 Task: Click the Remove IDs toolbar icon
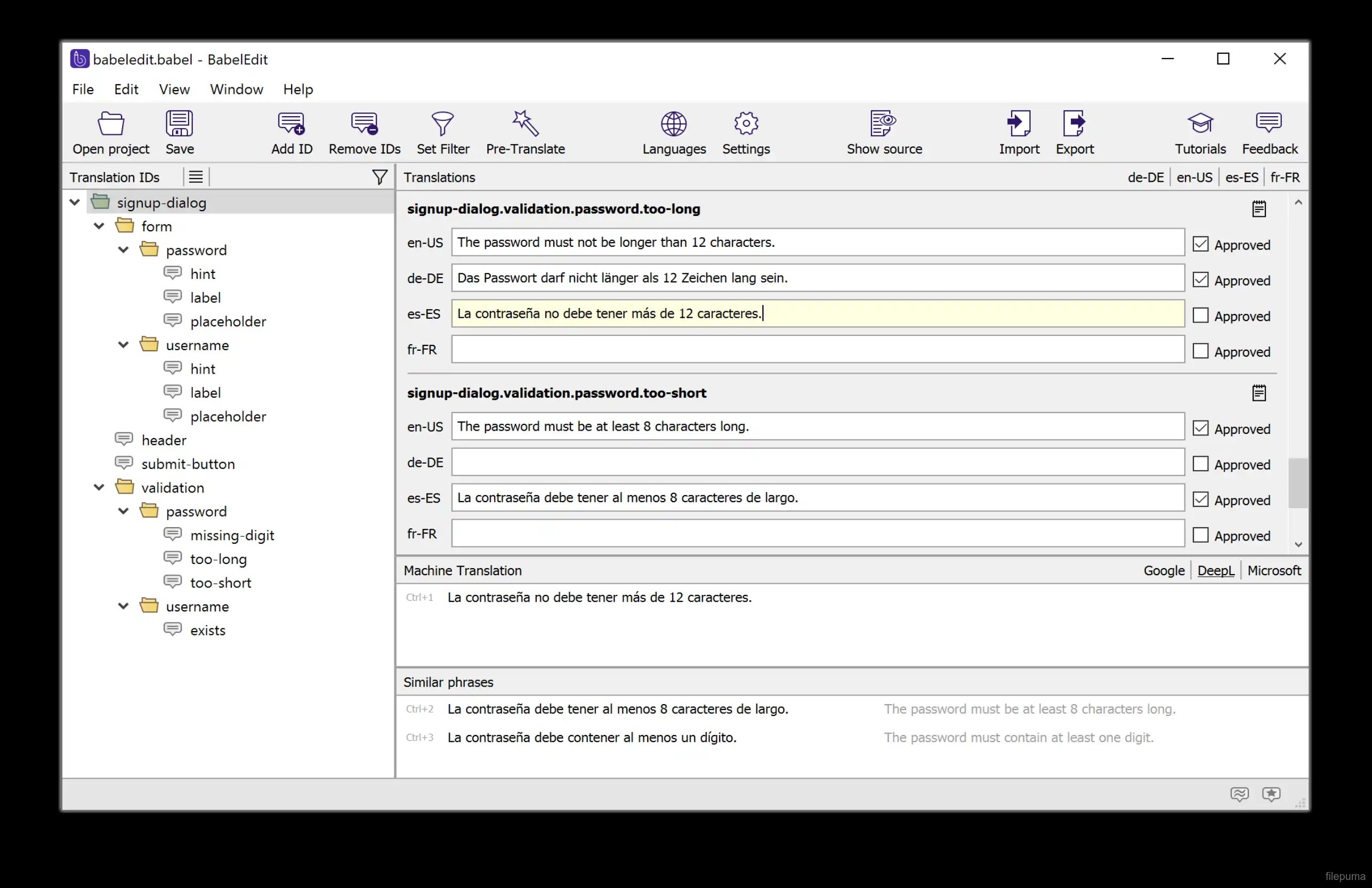point(364,124)
